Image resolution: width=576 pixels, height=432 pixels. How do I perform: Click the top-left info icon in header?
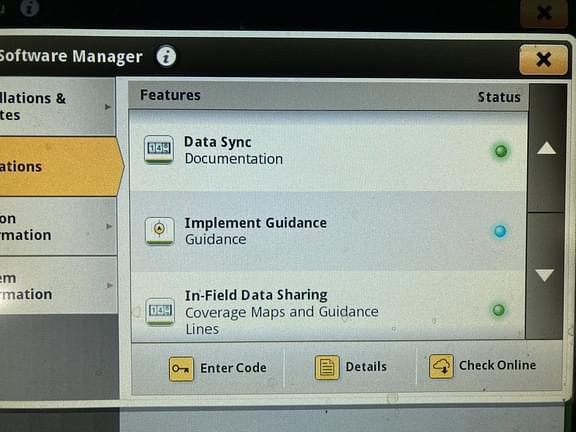click(29, 7)
